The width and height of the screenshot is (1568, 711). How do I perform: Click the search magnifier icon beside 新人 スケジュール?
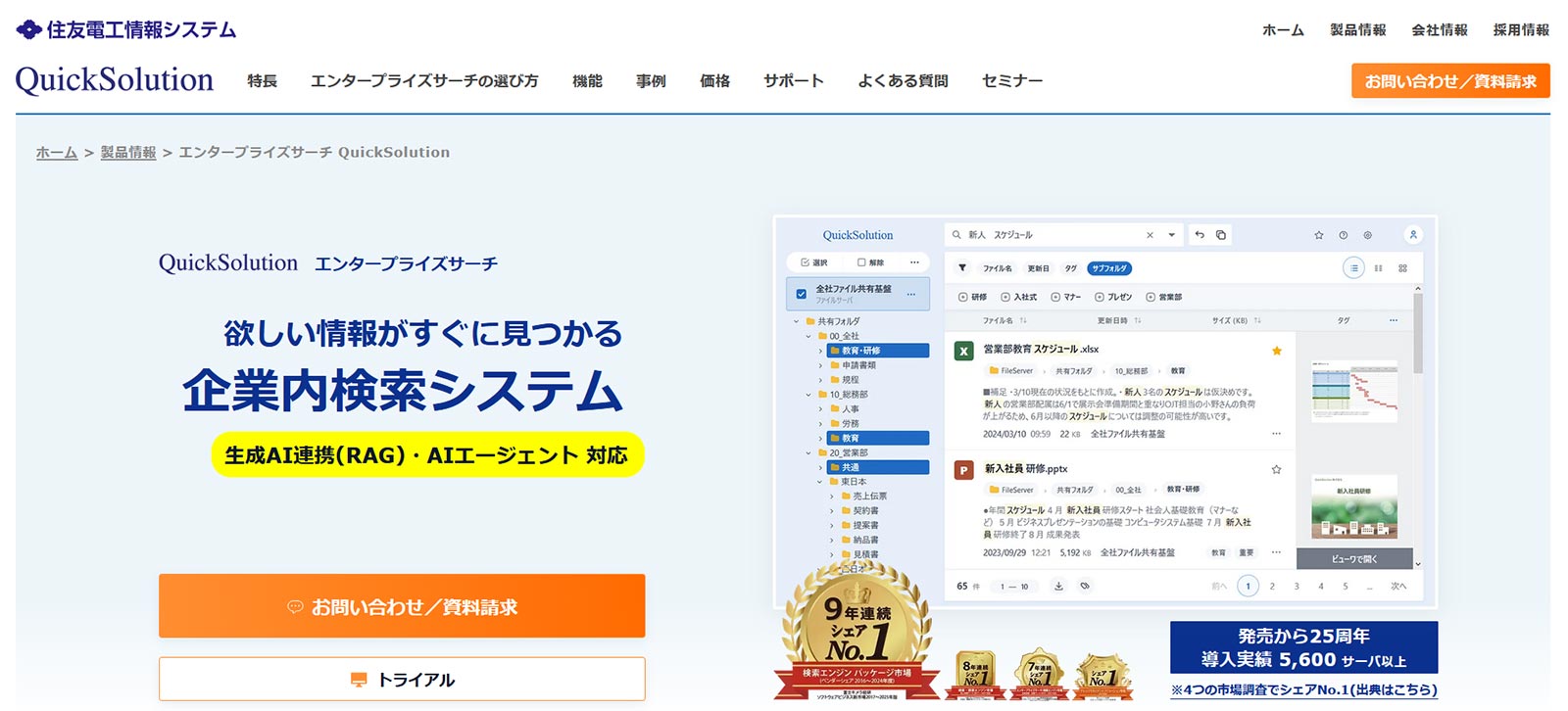click(x=956, y=235)
